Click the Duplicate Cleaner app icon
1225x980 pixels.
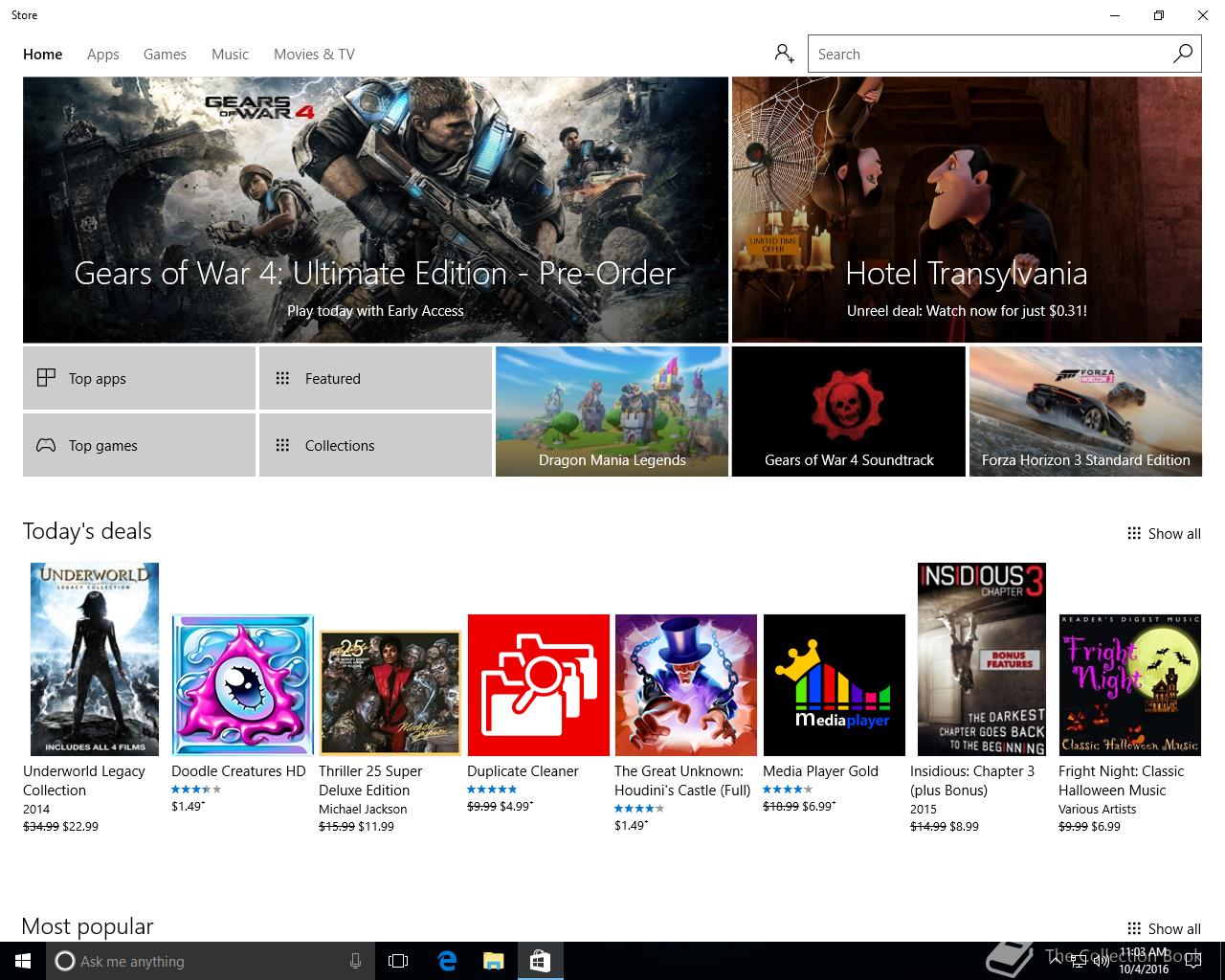click(539, 685)
